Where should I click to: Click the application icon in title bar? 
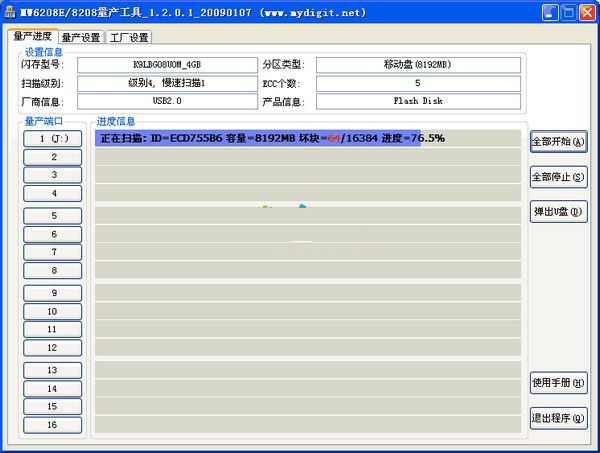click(x=10, y=12)
